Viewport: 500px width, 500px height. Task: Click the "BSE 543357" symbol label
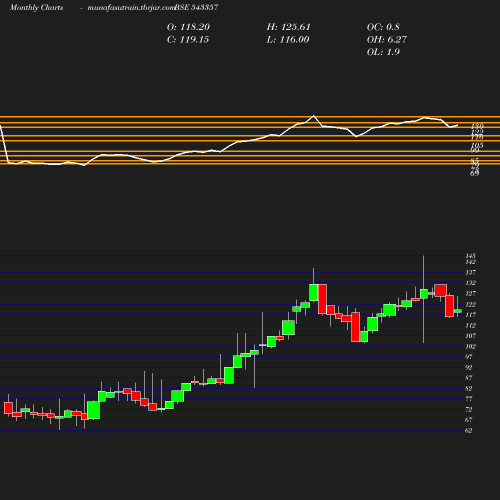196,7
